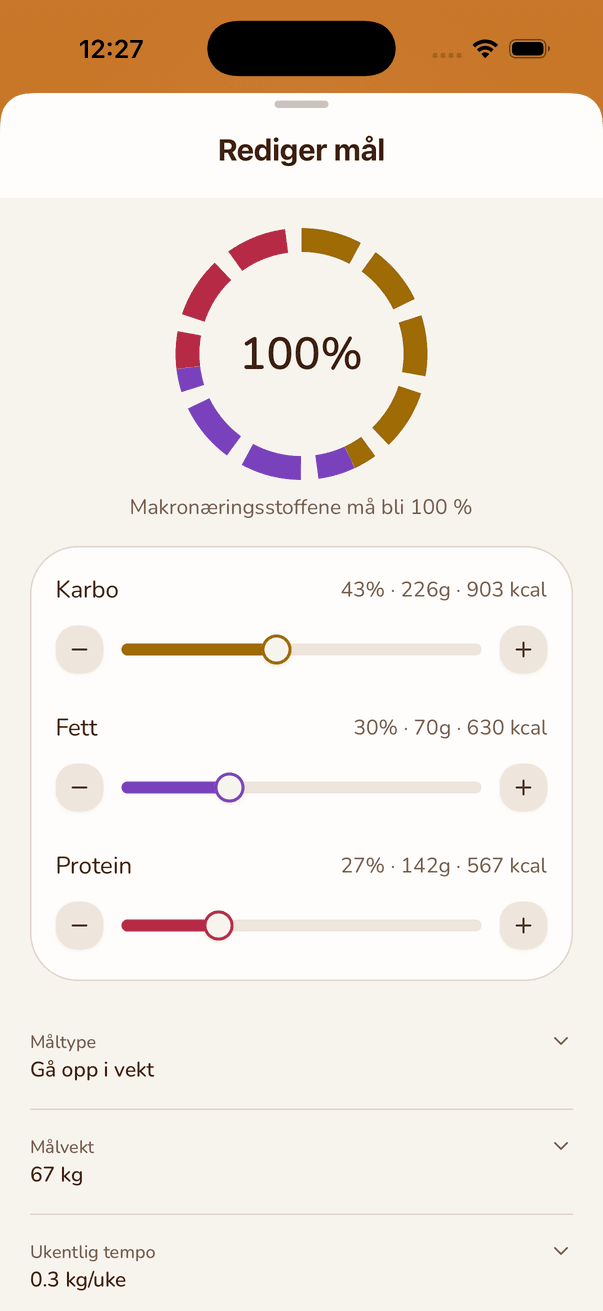Expand the Ukentlig tempo chevron

point(561,1251)
